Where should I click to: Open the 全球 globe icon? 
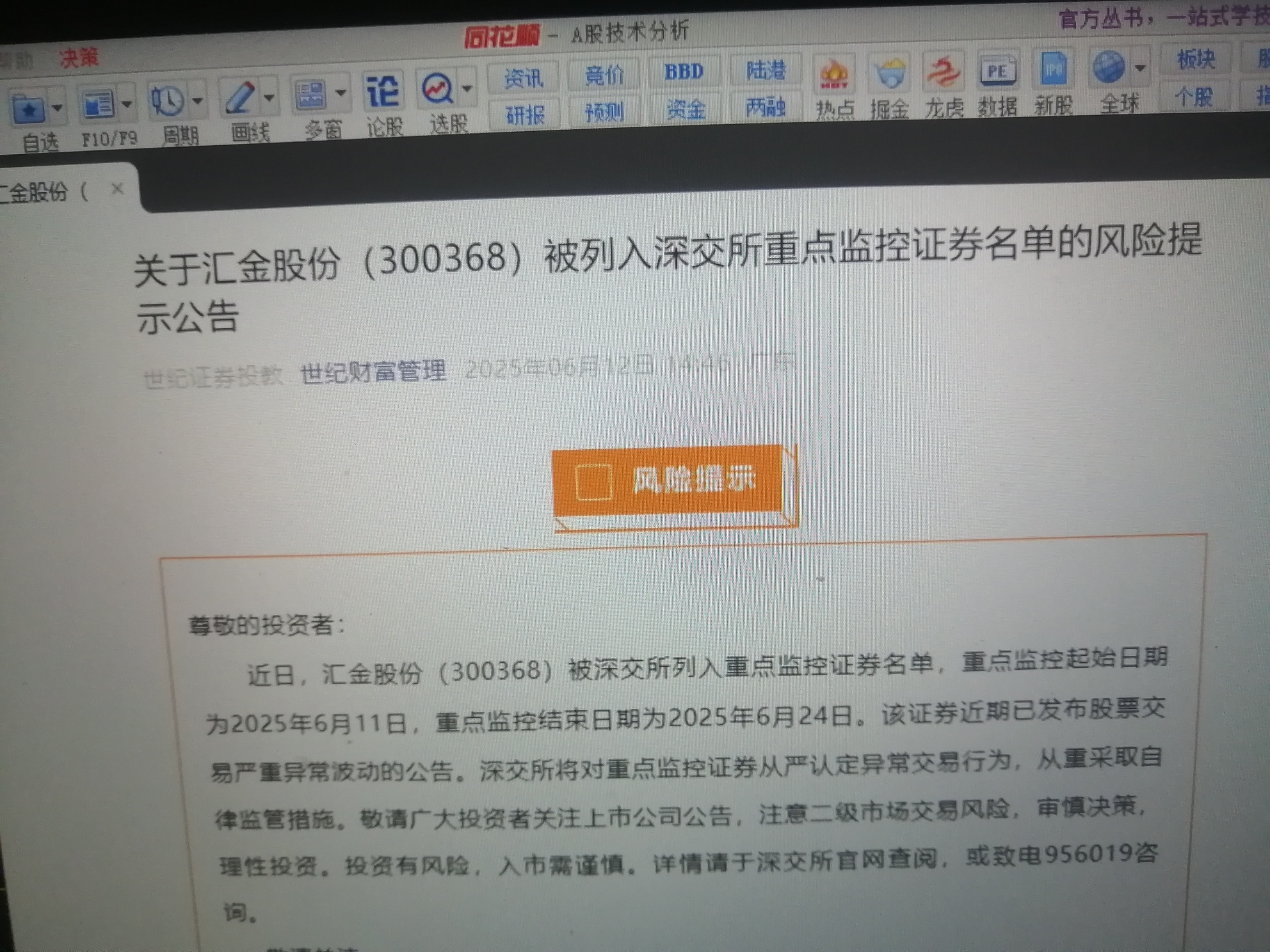pos(1109,67)
